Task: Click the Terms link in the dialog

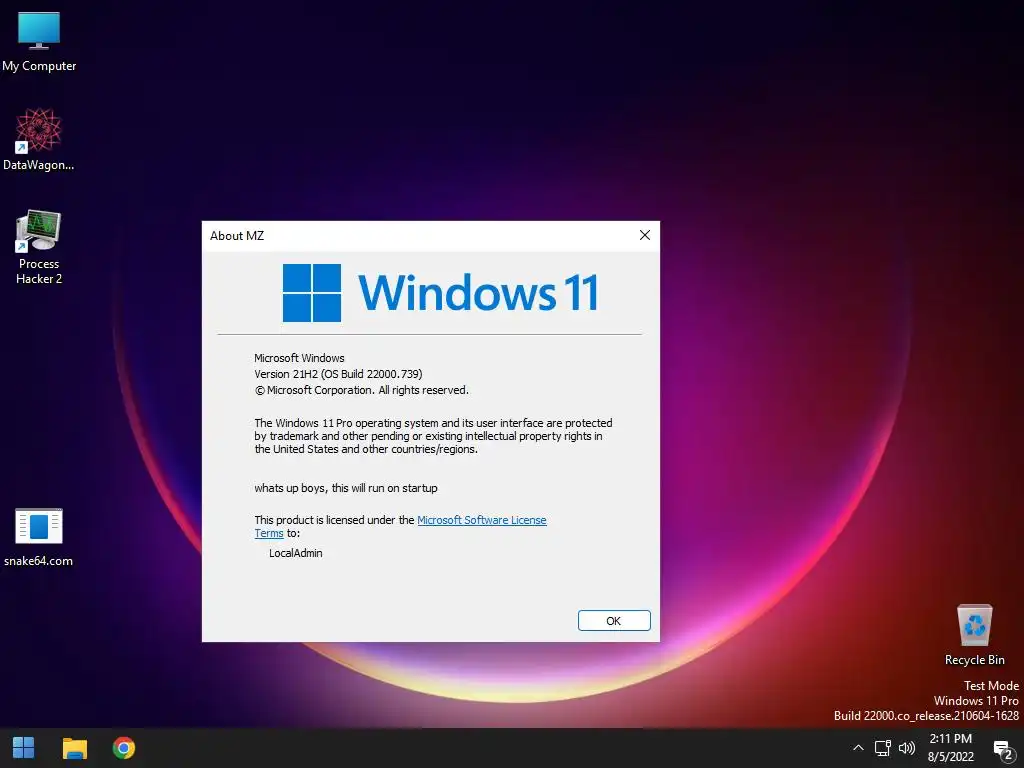Action: [x=269, y=533]
